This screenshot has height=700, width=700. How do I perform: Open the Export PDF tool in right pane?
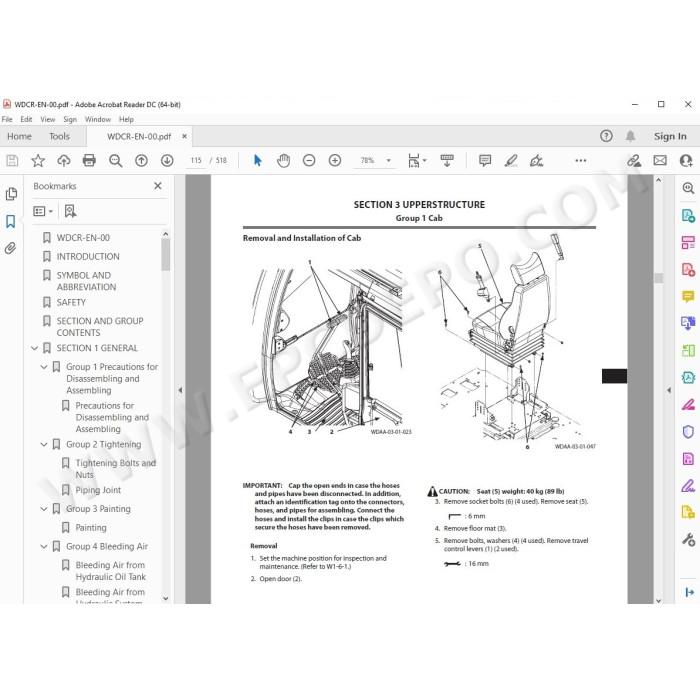coord(688,216)
